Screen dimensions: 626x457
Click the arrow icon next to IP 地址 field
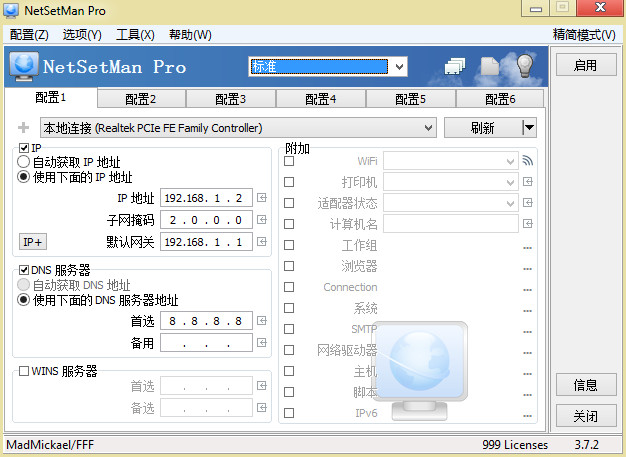coord(261,198)
